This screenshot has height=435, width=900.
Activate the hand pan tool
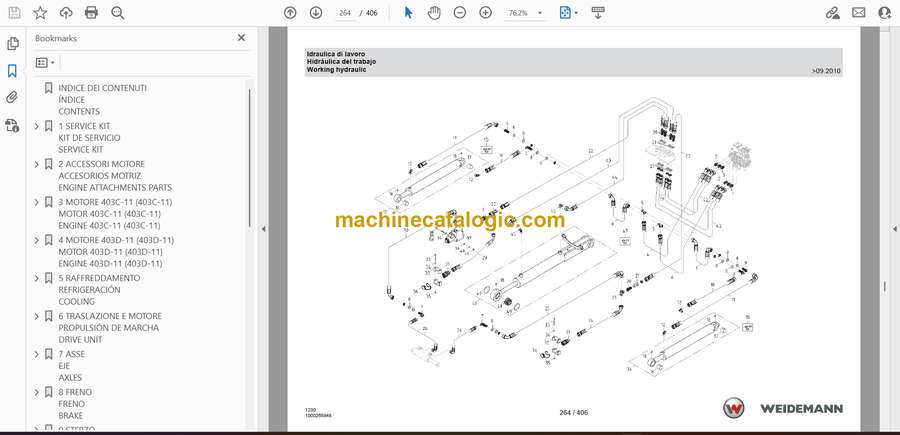(x=435, y=13)
